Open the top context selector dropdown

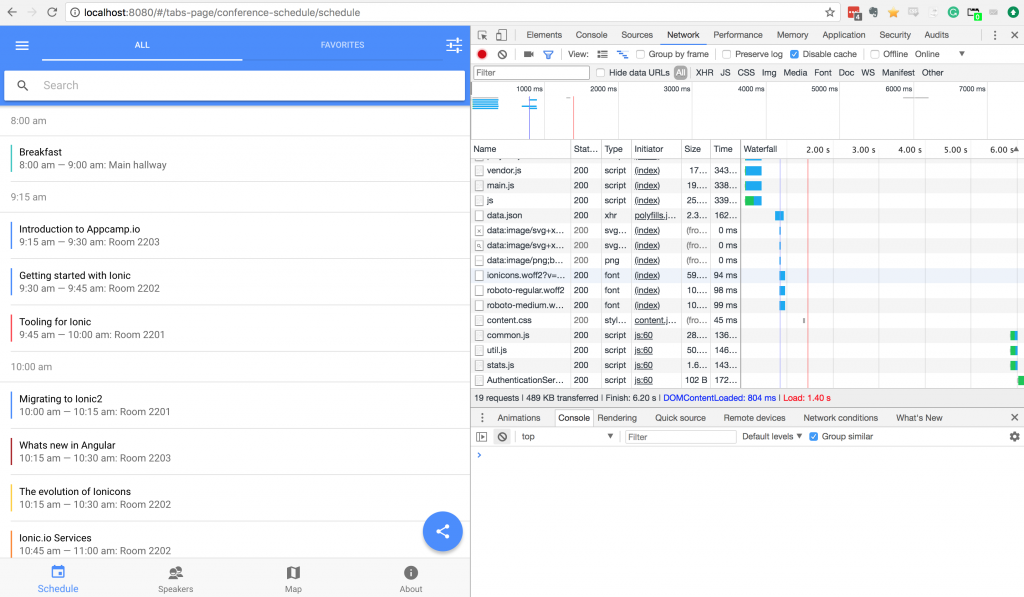click(567, 437)
